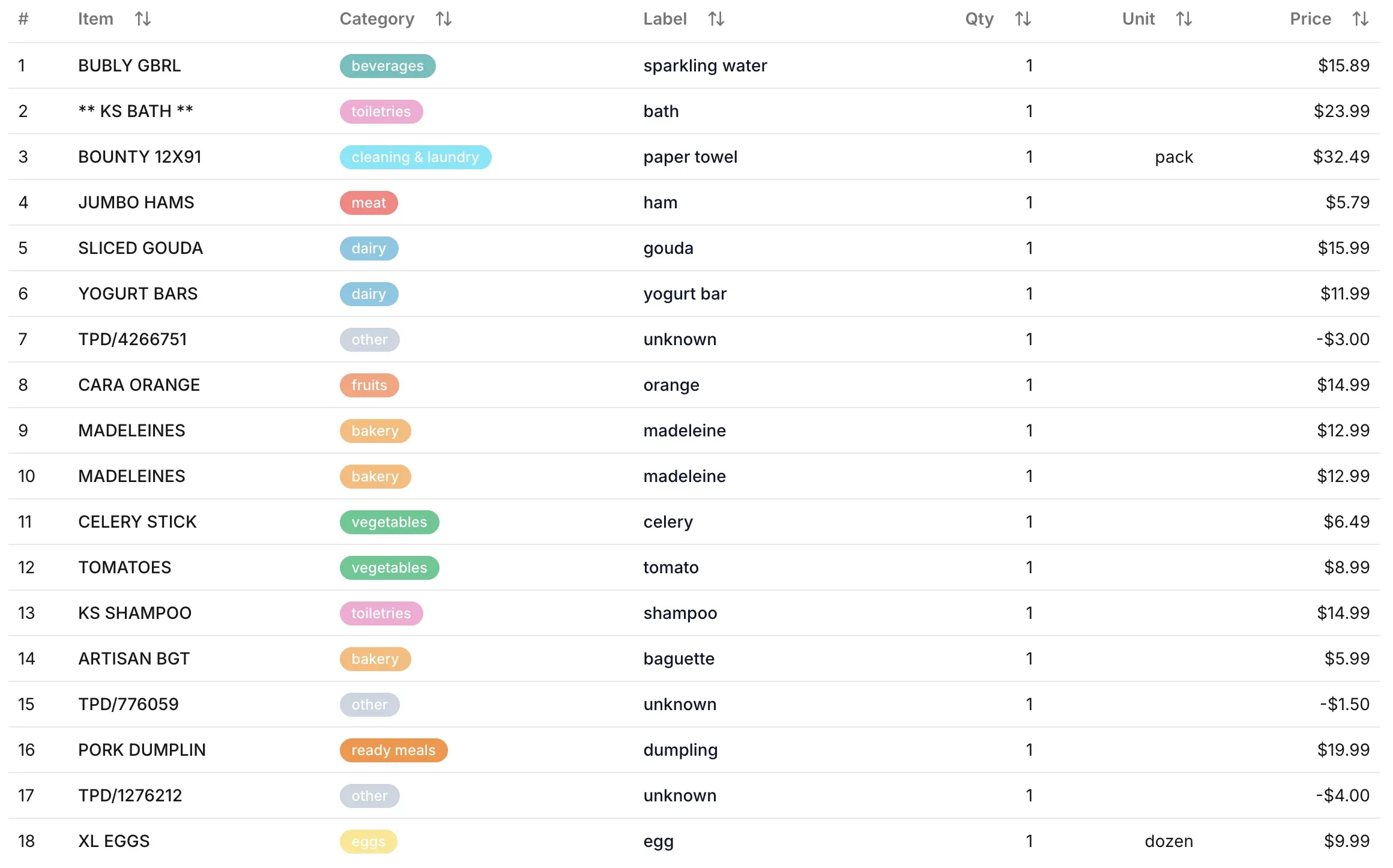Image resolution: width=1393 pixels, height=868 pixels.
Task: Sort the Label column
Action: 716,19
